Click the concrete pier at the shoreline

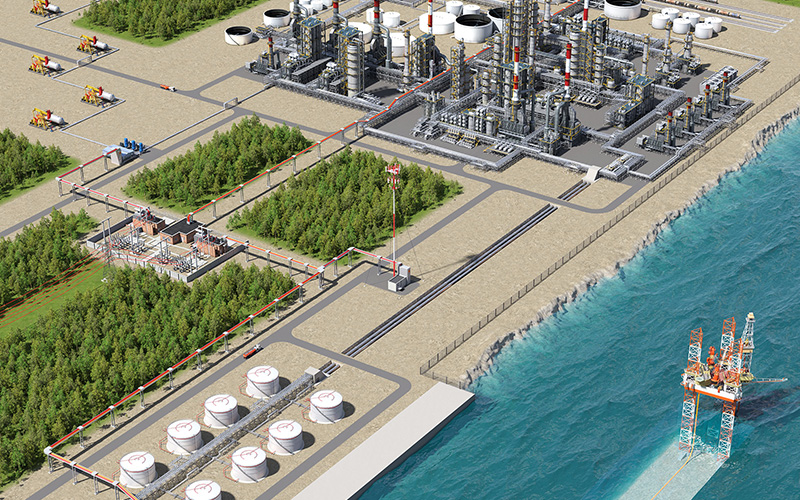pyautogui.click(x=398, y=442)
